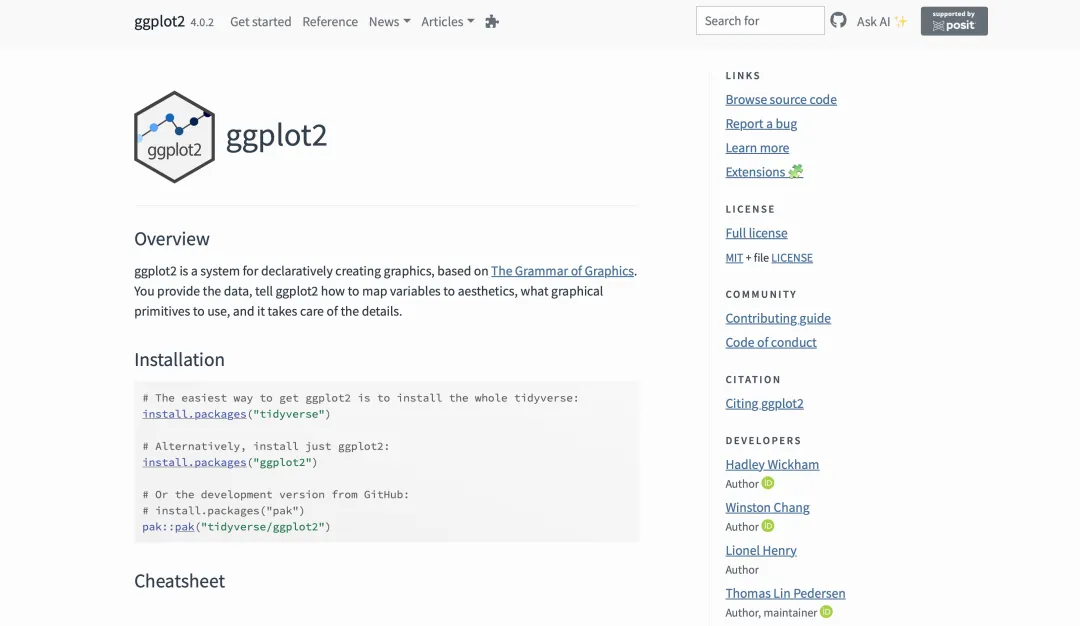Click the ggplot2 hexagon logo
The width and height of the screenshot is (1080, 626).
[175, 137]
